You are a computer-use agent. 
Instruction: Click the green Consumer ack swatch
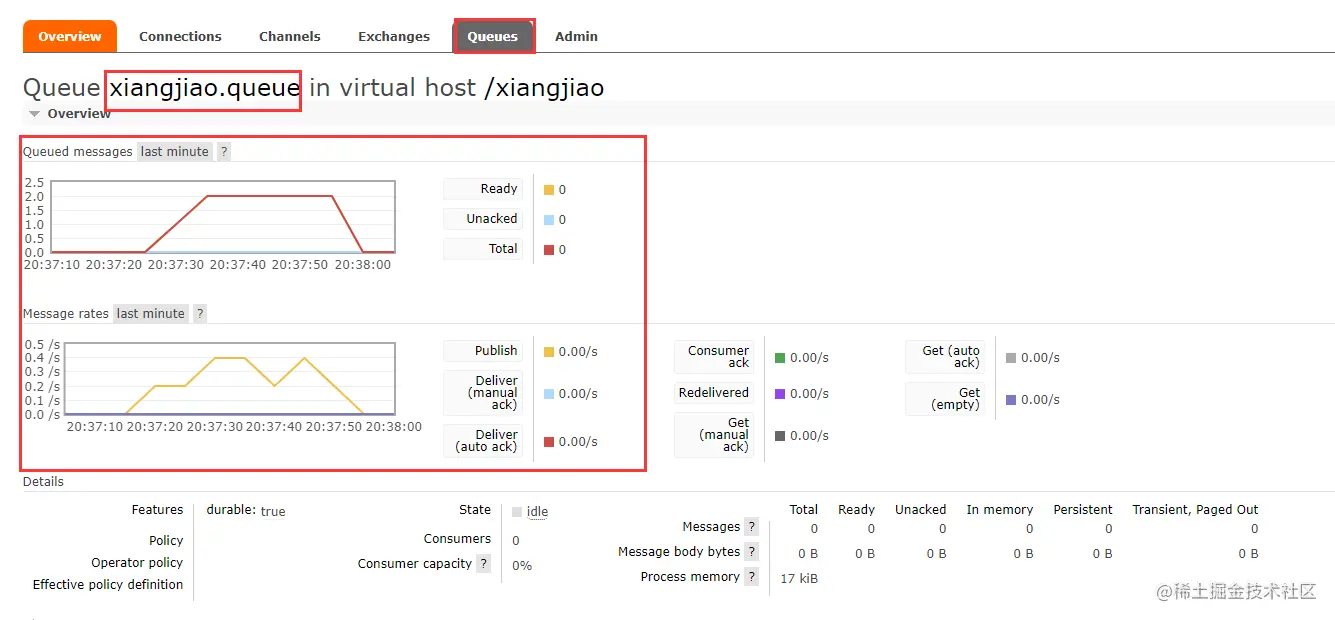click(x=780, y=358)
